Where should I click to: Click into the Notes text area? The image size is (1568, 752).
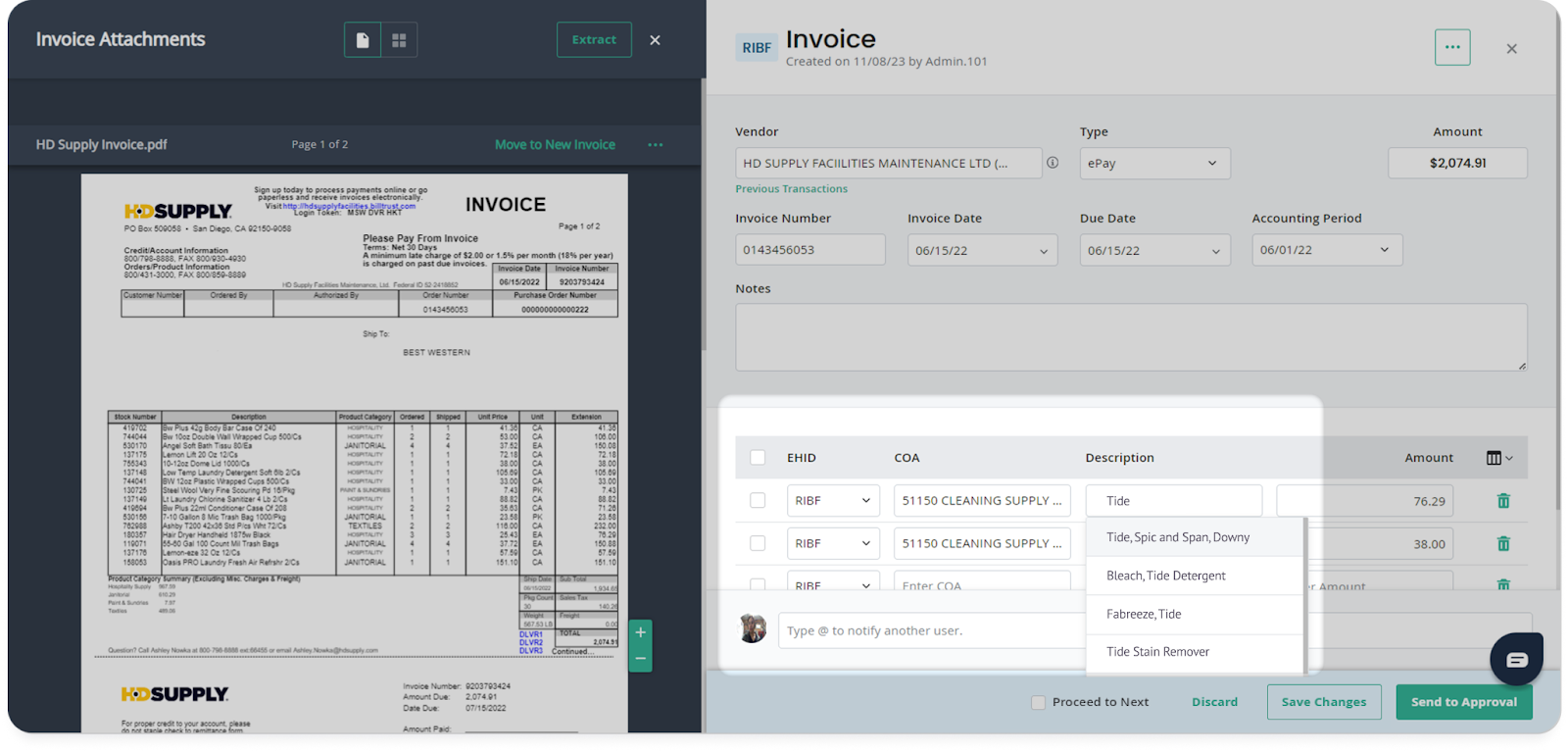[1130, 336]
